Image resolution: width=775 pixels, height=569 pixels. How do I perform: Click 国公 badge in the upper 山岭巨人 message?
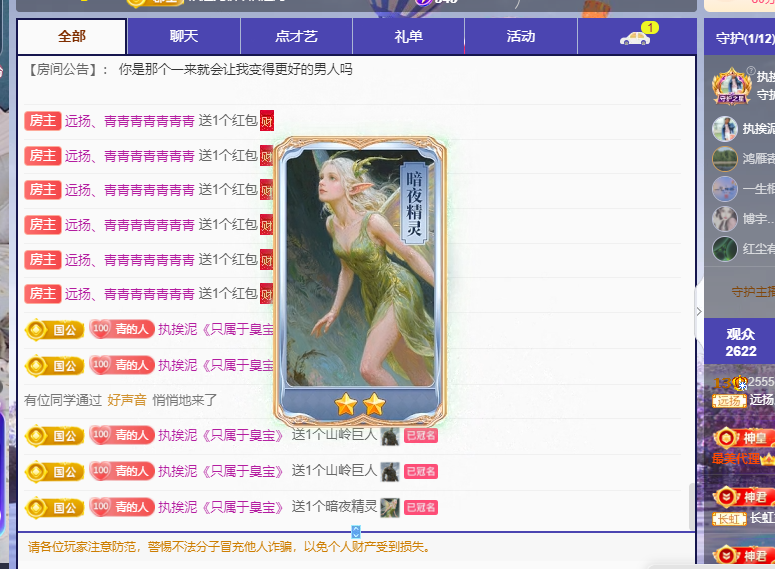[54, 436]
